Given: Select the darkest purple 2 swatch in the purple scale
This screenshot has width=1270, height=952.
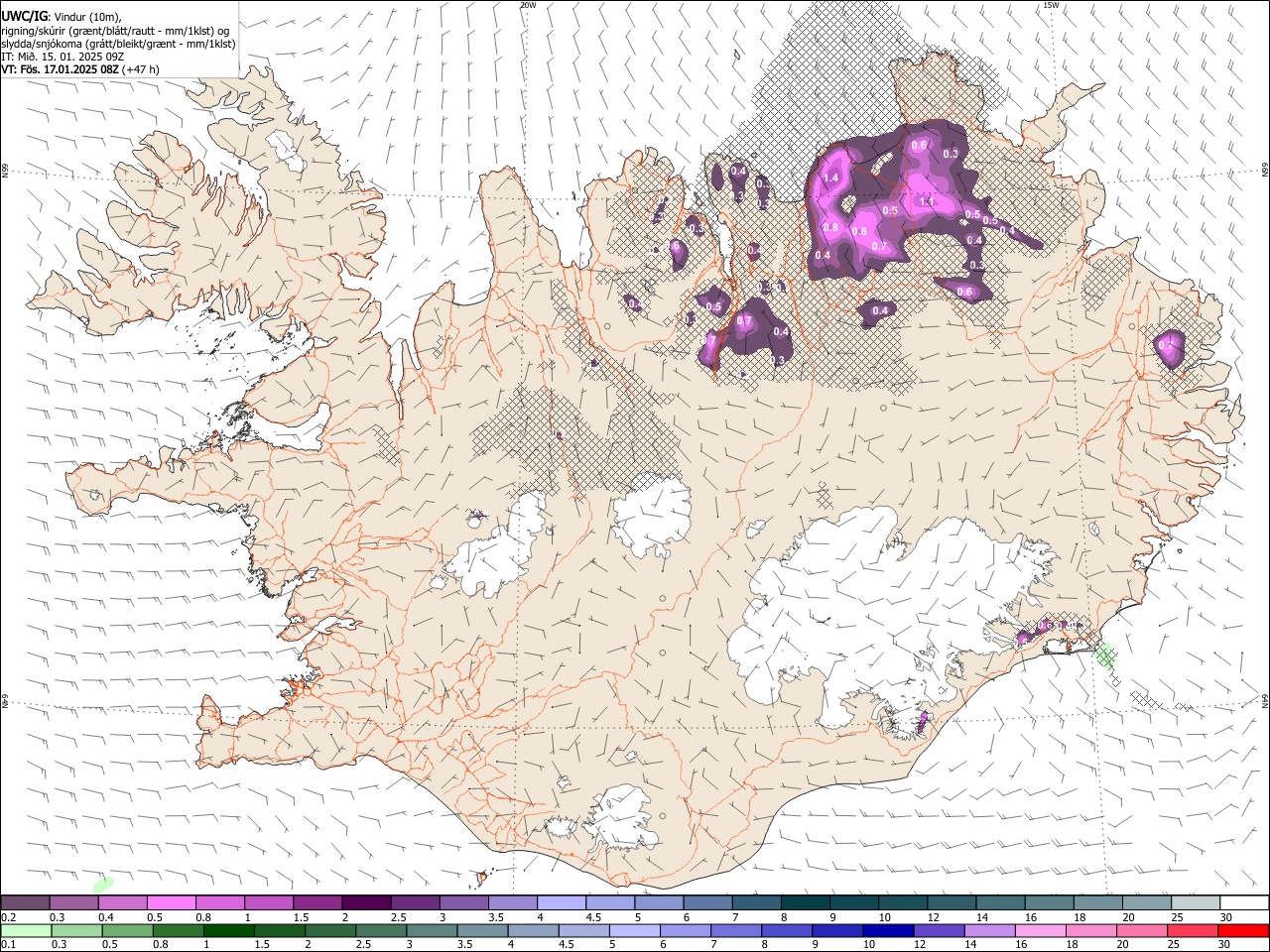Looking at the screenshot, I should [x=366, y=903].
